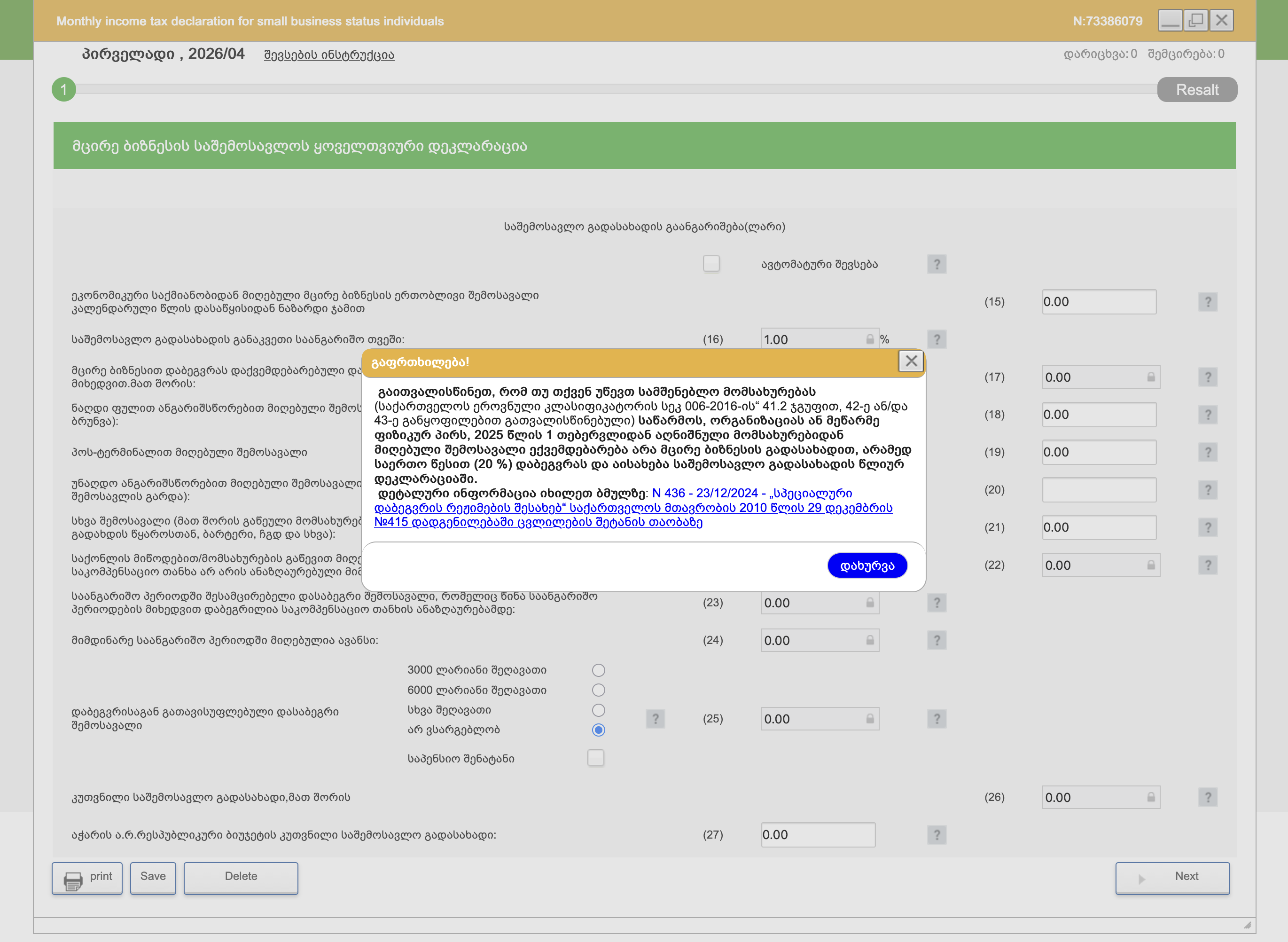This screenshot has width=1288, height=942.
Task: Click the locked field (22)
Action: (x=1101, y=565)
